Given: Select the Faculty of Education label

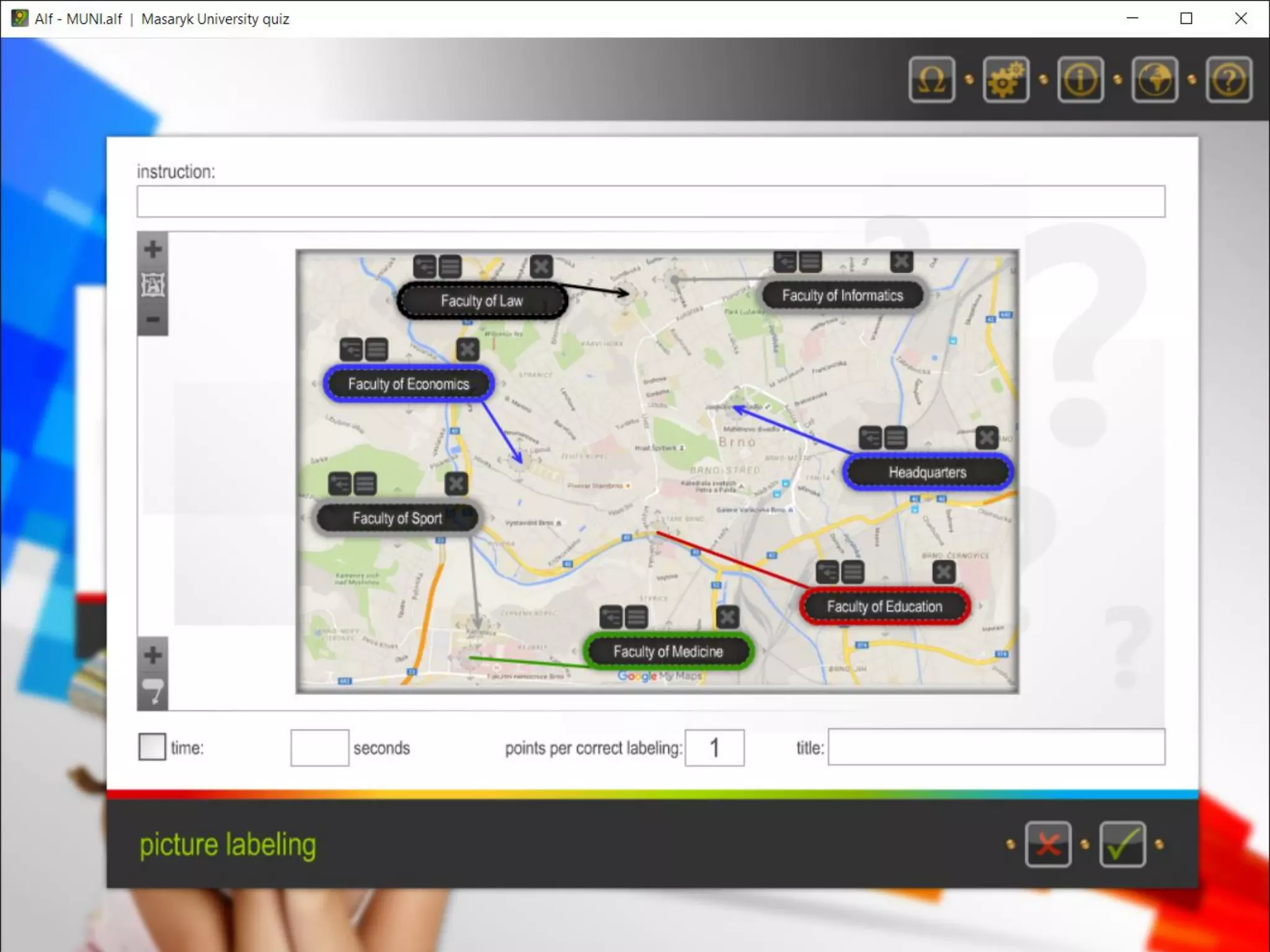Looking at the screenshot, I should [x=884, y=607].
